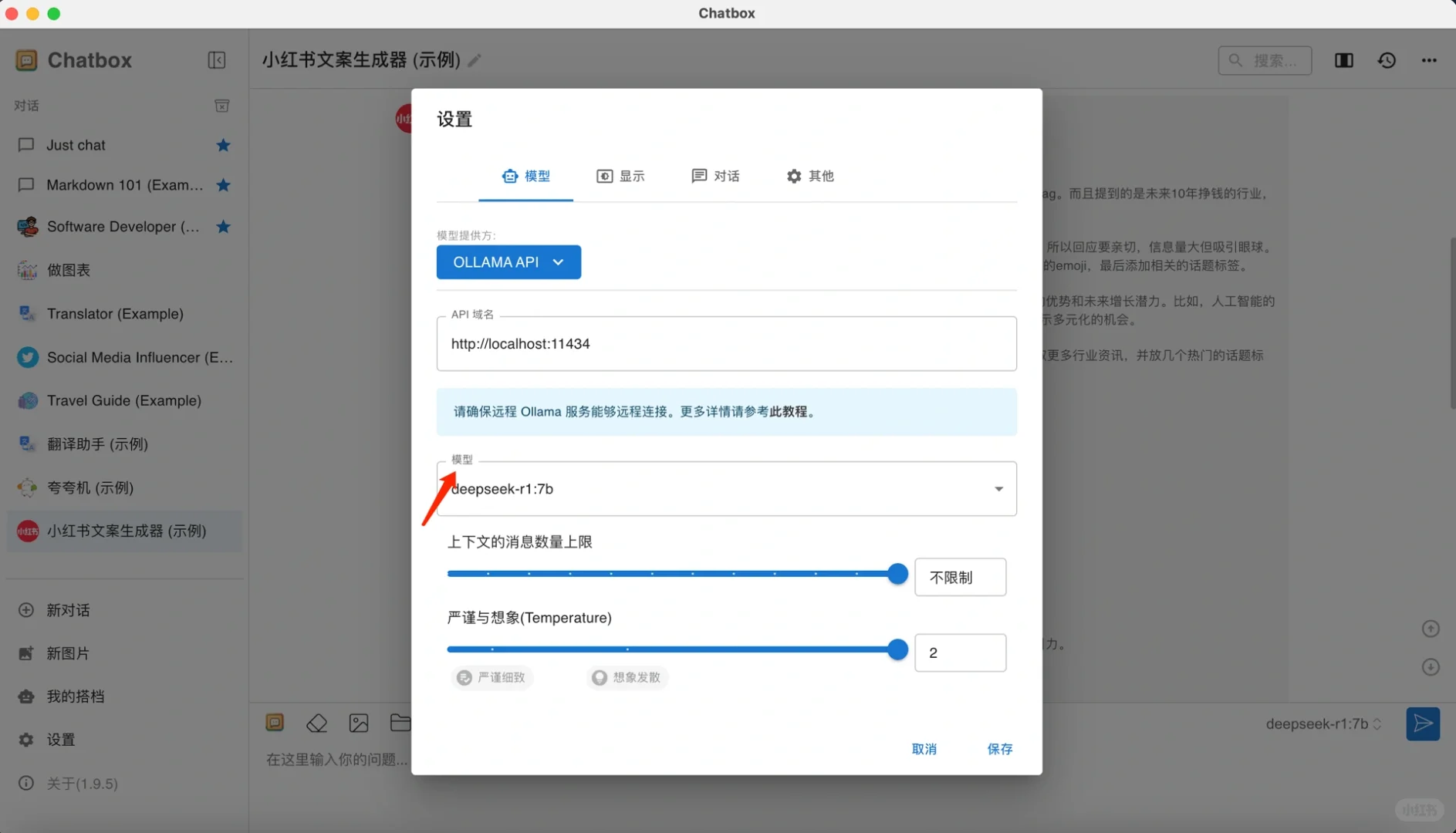Click the send message arrow icon
The width and height of the screenshot is (1456, 833).
[x=1423, y=723]
